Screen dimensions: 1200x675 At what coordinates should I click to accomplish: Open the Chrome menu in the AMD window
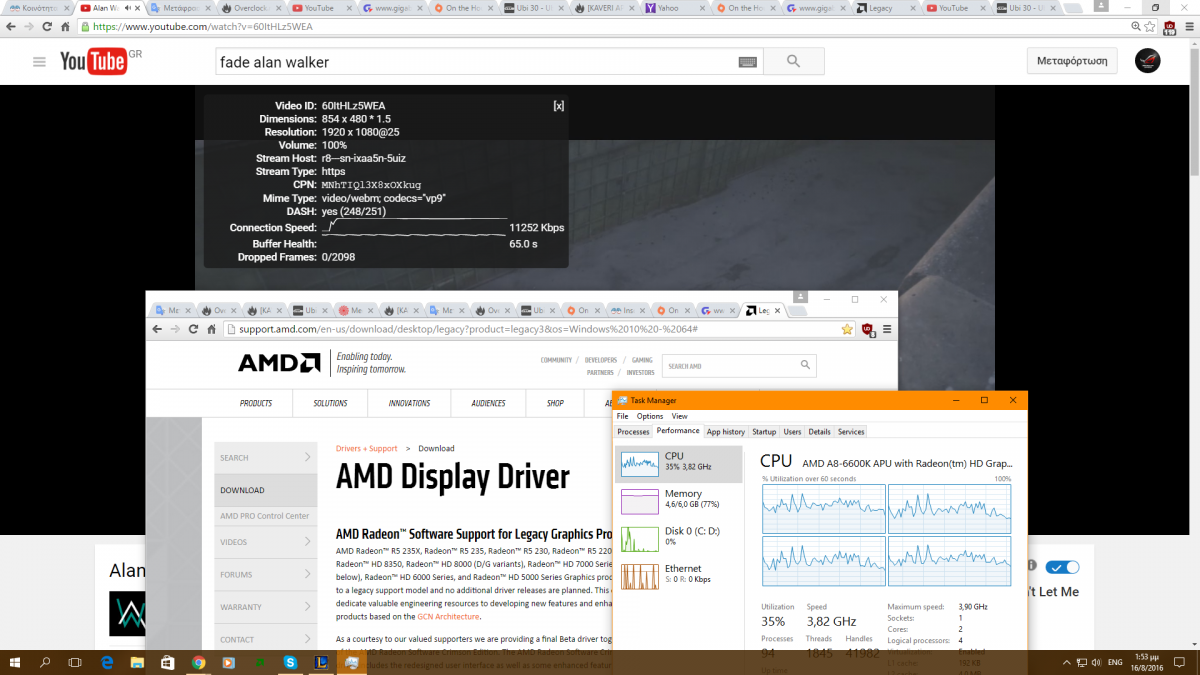click(886, 329)
